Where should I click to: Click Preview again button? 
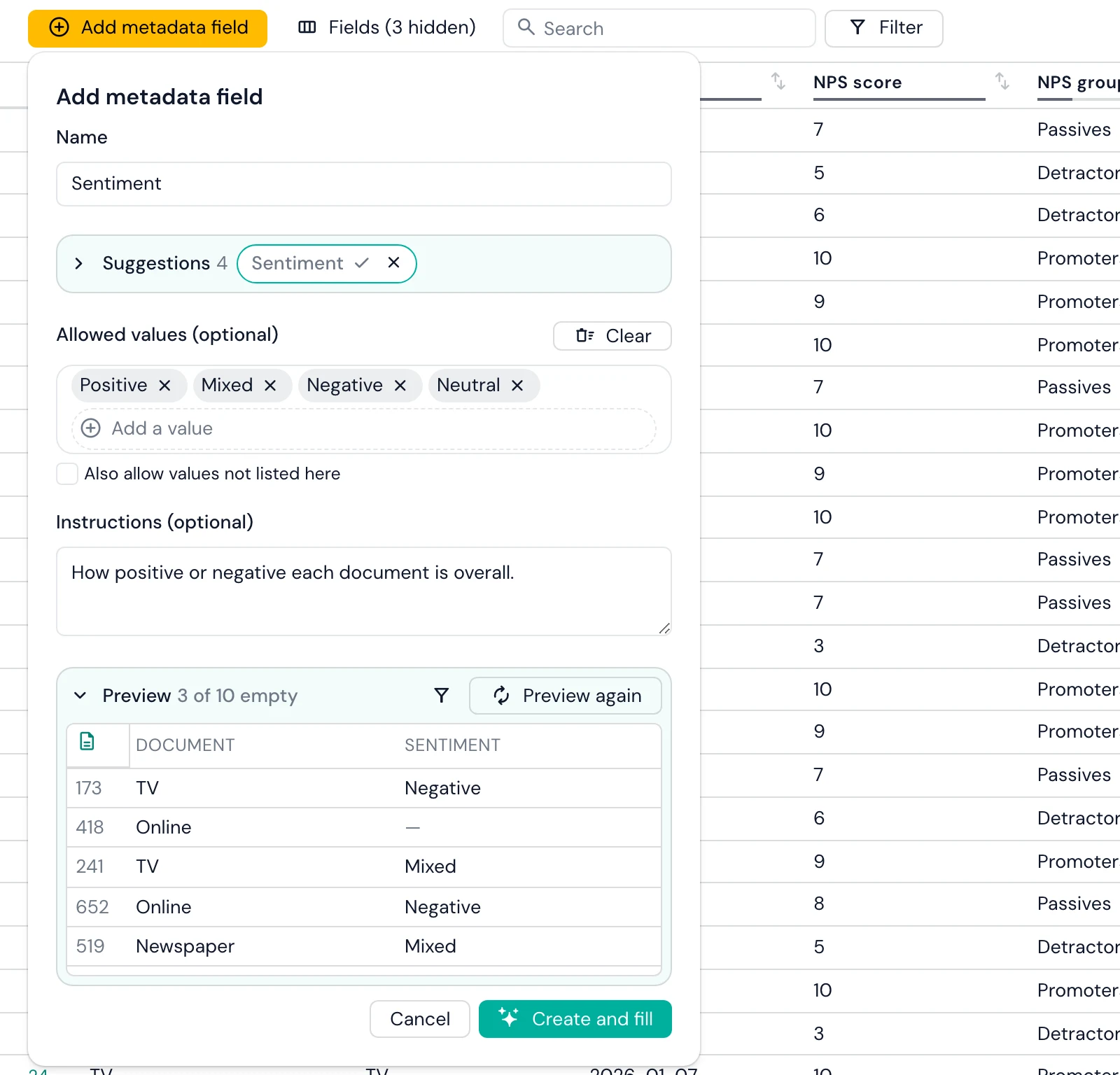[566, 696]
